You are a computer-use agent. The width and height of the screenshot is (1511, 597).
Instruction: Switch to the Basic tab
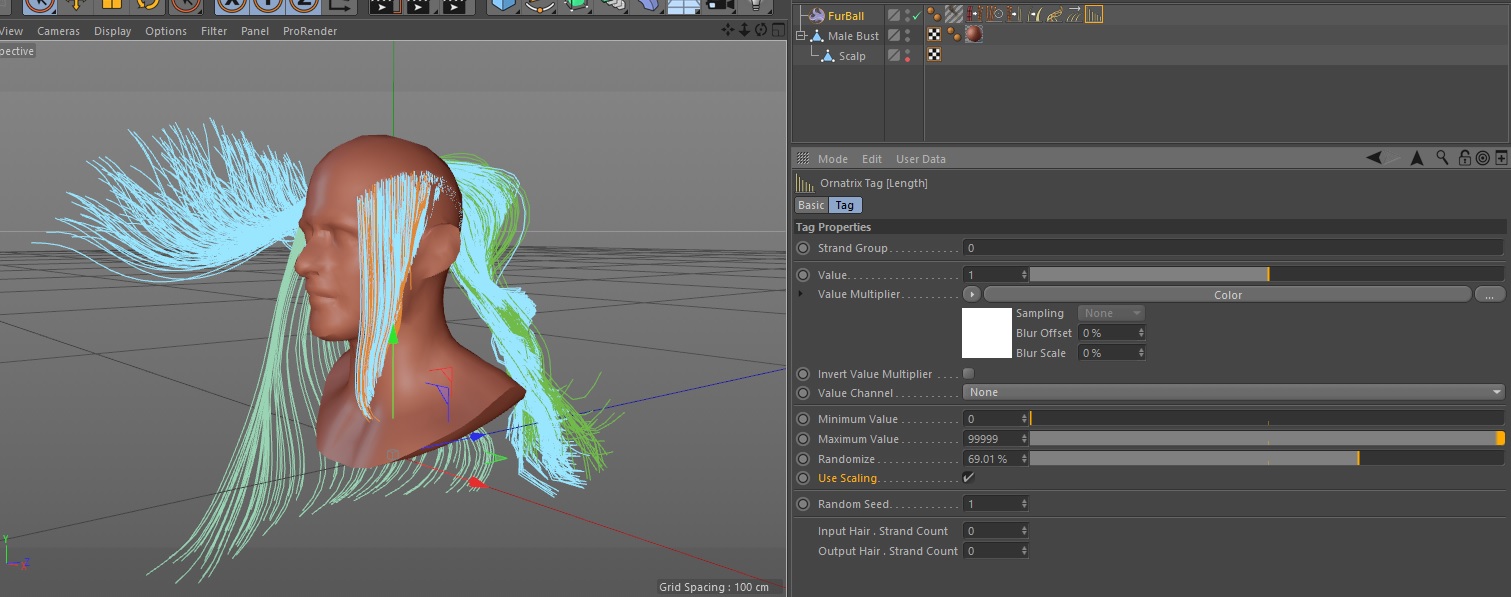[811, 205]
